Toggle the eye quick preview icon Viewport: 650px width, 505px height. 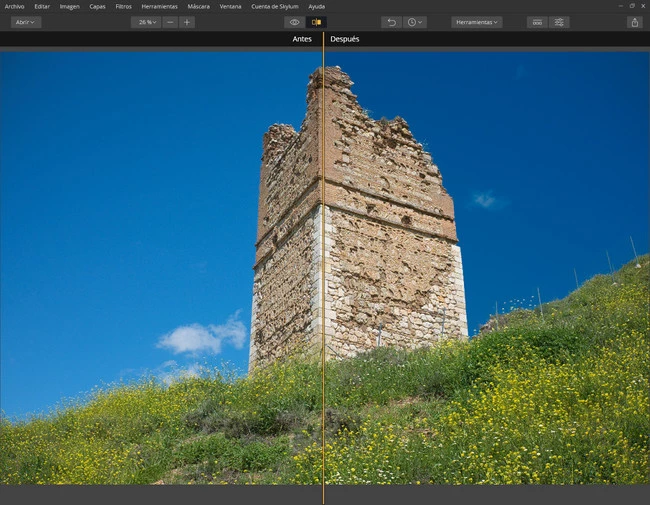tap(294, 22)
